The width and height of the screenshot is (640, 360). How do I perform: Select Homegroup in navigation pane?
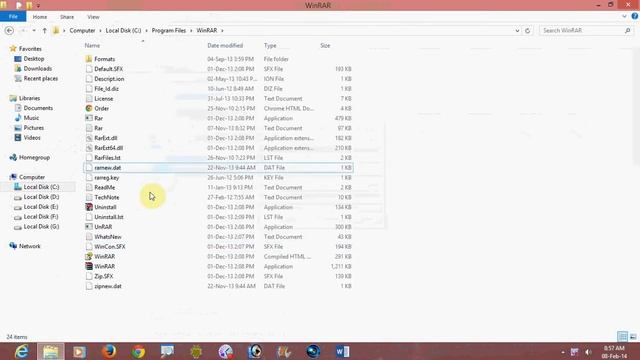click(x=34, y=158)
